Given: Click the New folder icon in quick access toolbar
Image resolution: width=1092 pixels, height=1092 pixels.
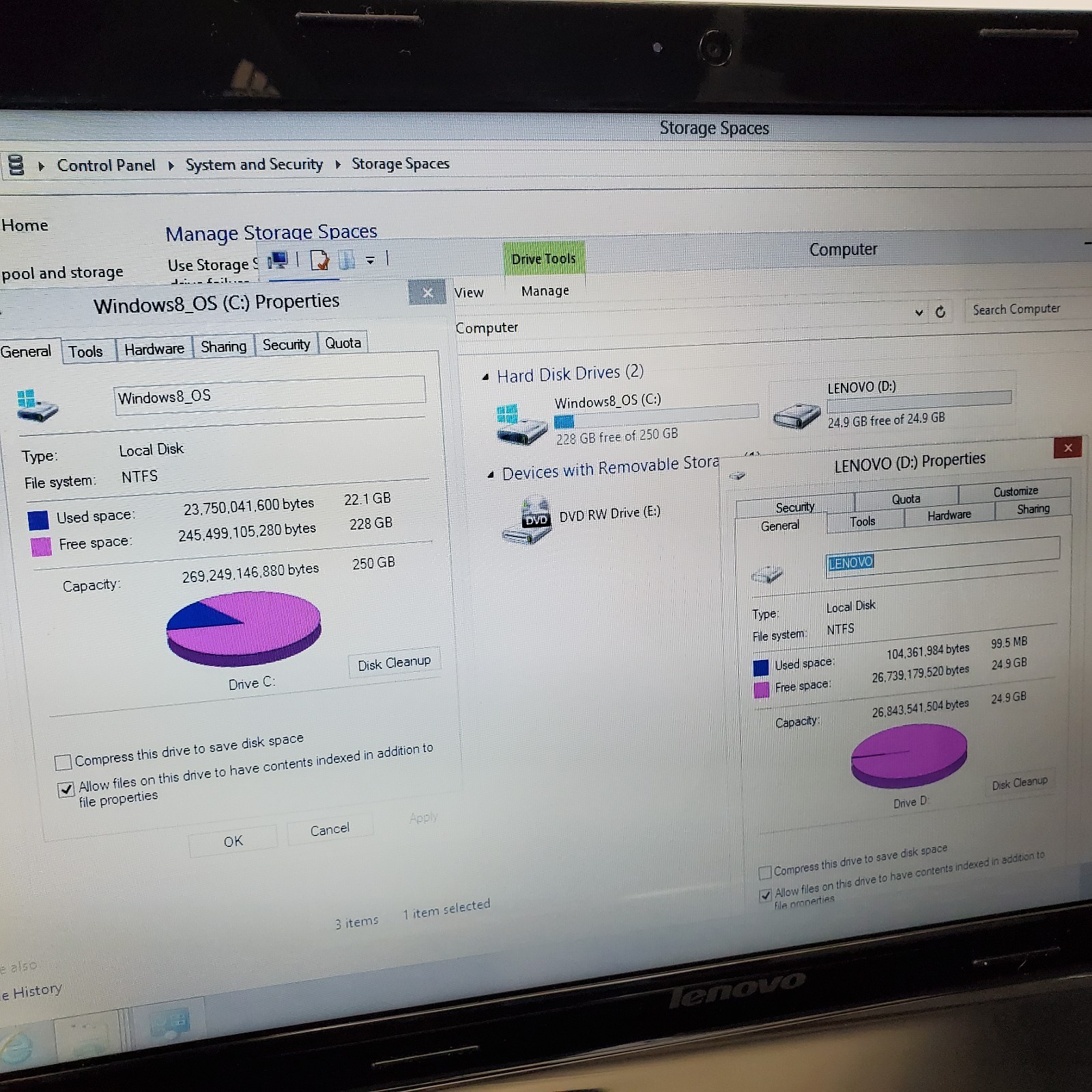Looking at the screenshot, I should [347, 260].
